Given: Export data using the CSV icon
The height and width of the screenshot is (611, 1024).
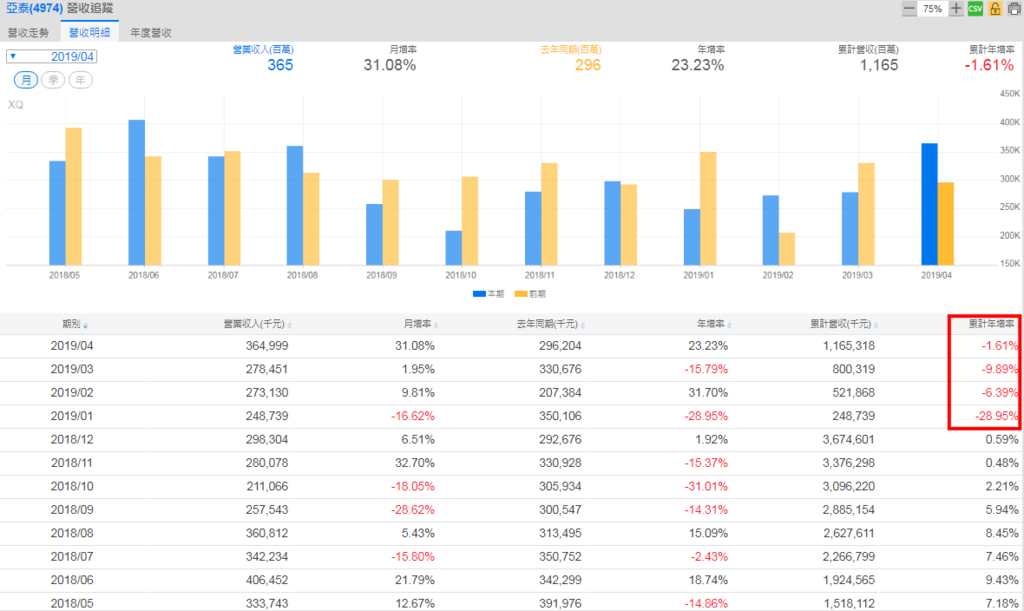Looking at the screenshot, I should point(975,8).
